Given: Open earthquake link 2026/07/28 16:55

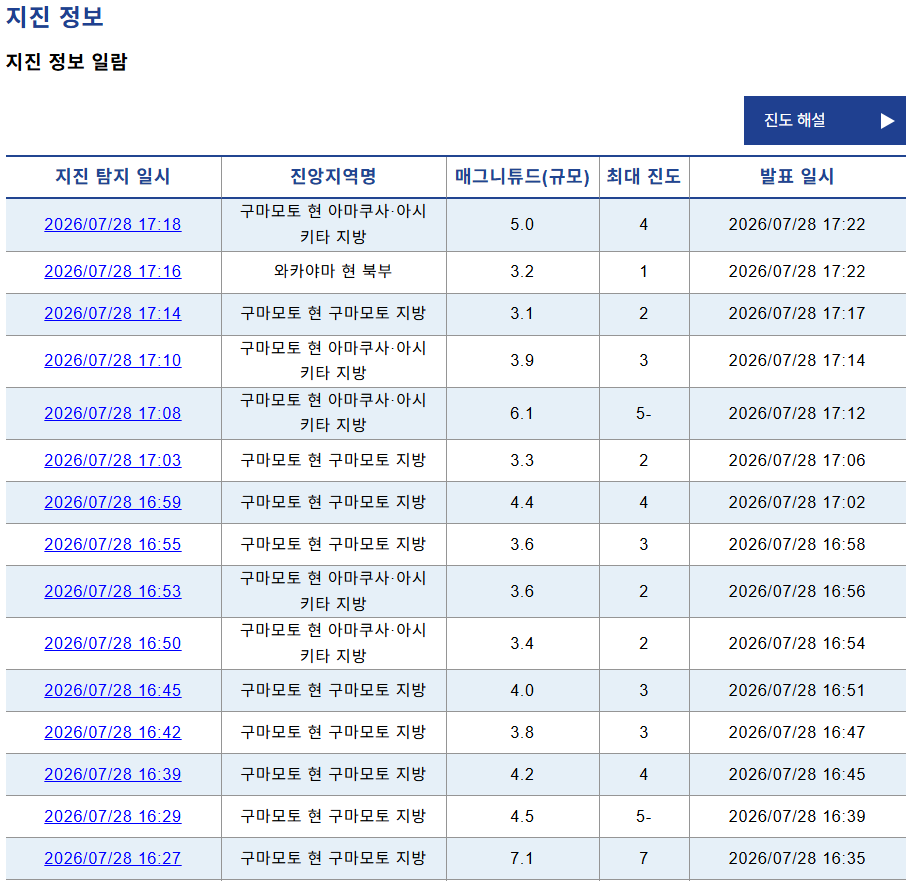Looking at the screenshot, I should point(113,544).
